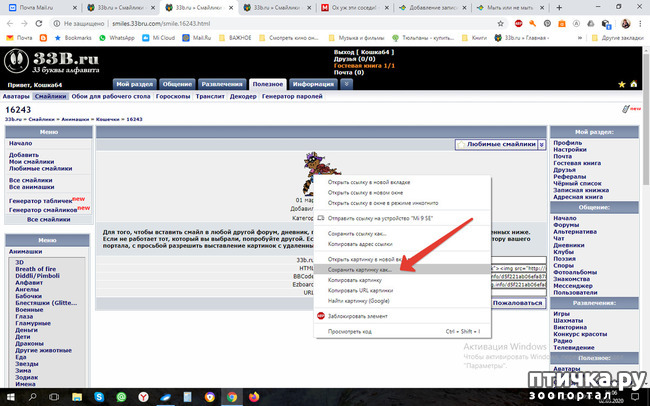
Task: Choose 'Открыть ссылку в новой вкладке'
Action: point(402,182)
